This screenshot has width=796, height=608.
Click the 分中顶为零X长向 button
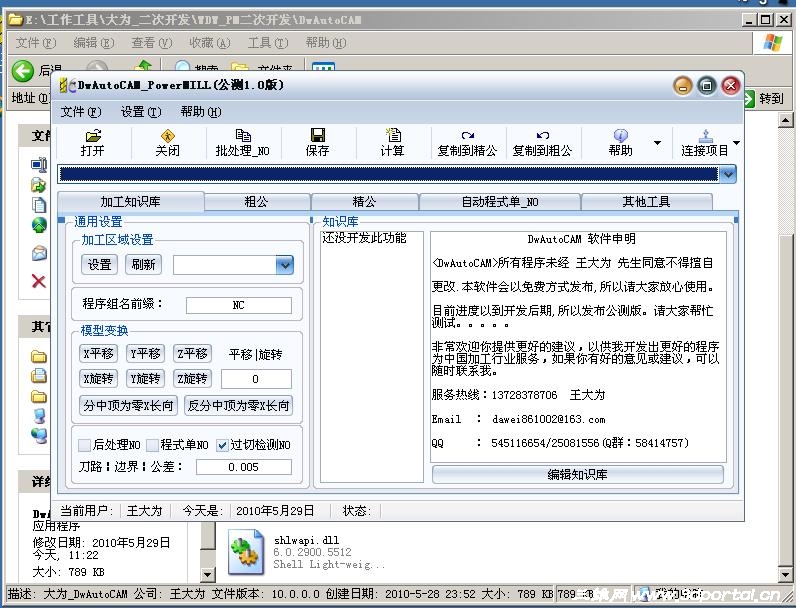point(128,406)
